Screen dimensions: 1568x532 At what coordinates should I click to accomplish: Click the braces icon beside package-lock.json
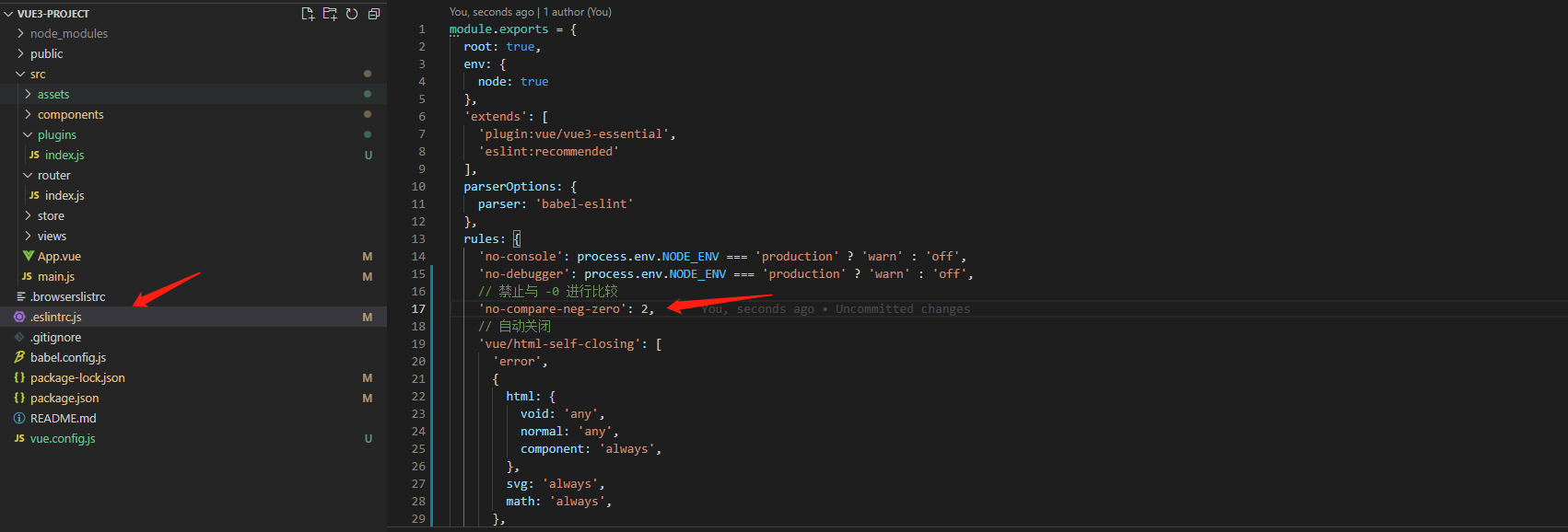(x=19, y=377)
